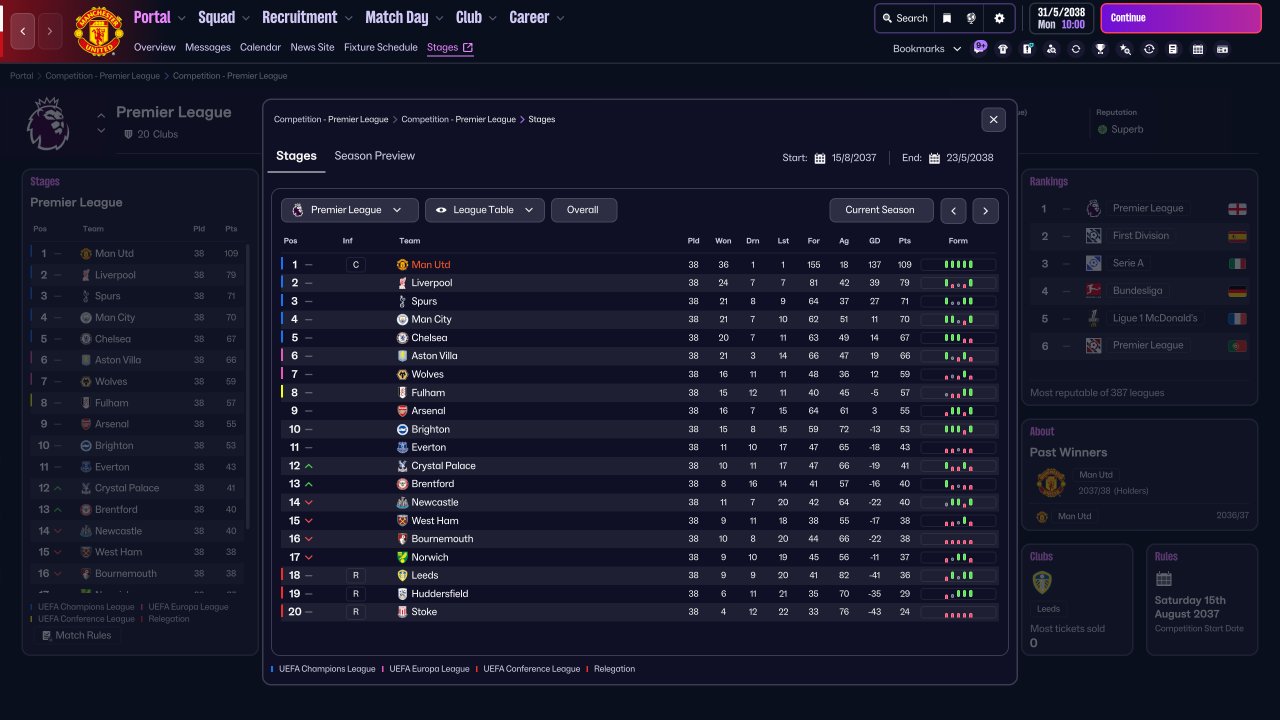
Task: Click the Search field in the top bar
Action: (904, 18)
